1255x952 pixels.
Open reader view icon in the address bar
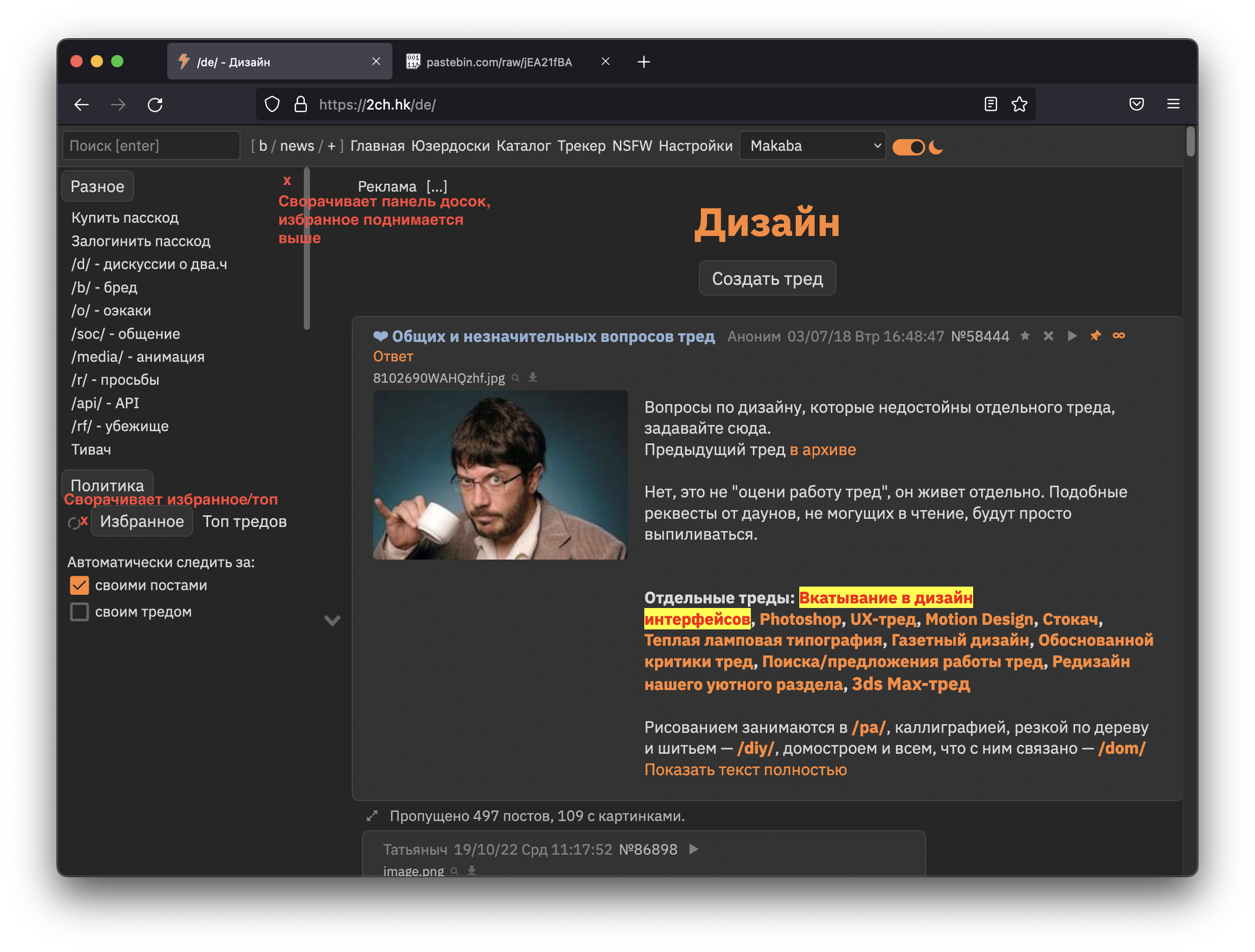pyautogui.click(x=990, y=104)
